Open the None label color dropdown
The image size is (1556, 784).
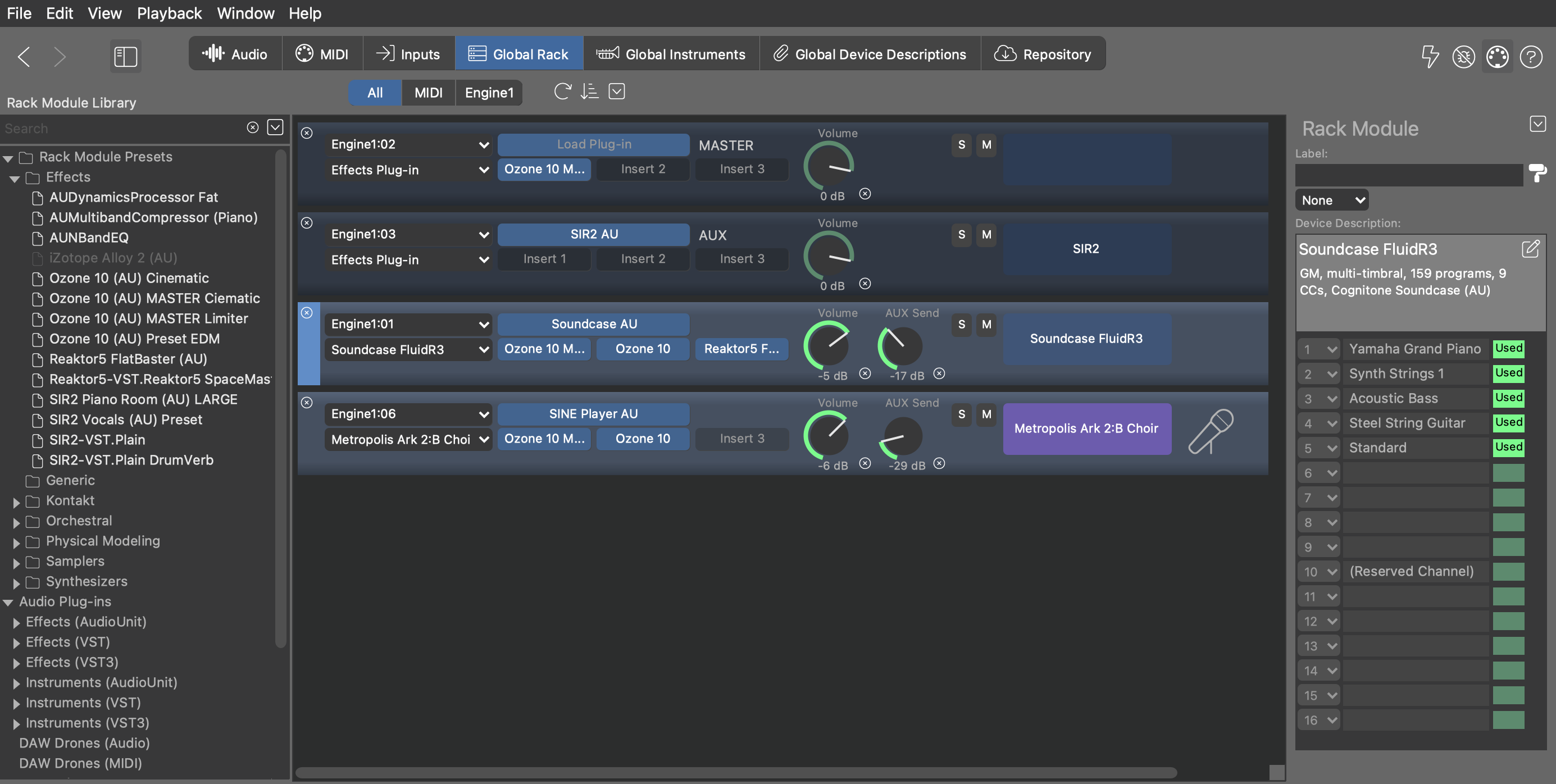[x=1331, y=200]
